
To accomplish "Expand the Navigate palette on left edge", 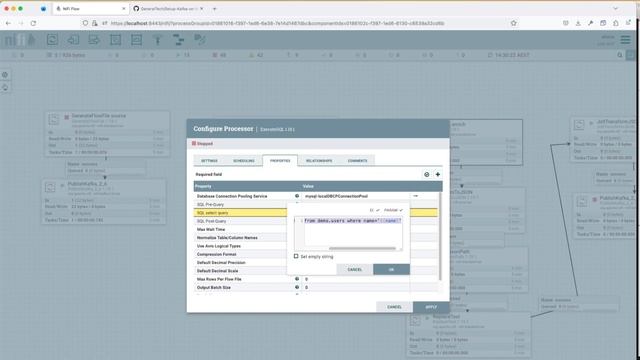I will point(5,75).
